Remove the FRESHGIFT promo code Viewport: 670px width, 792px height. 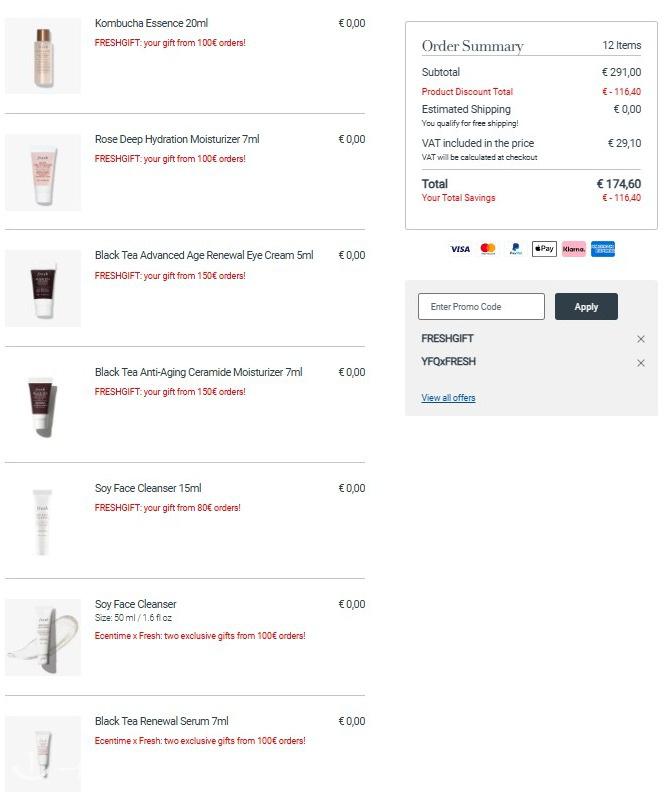pos(640,339)
